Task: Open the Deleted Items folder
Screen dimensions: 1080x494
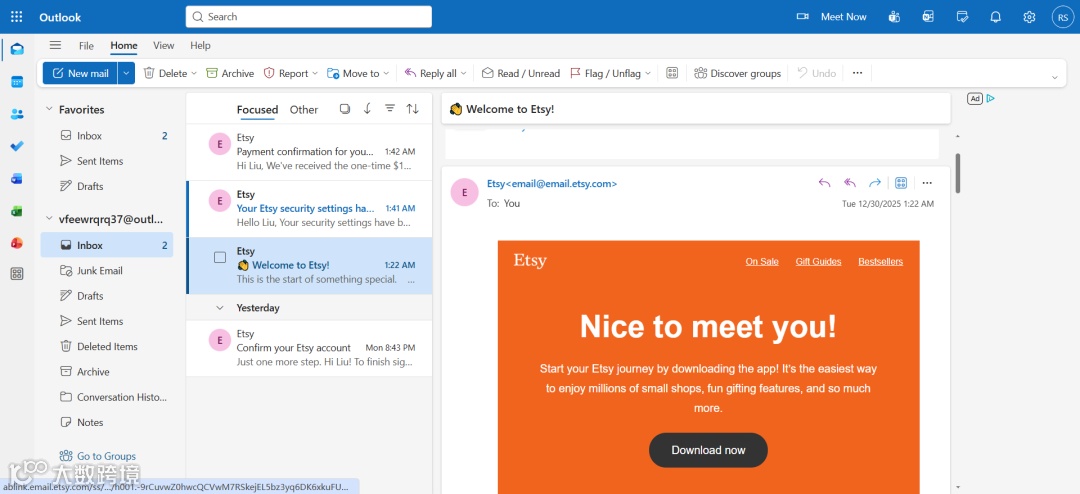Action: [107, 347]
